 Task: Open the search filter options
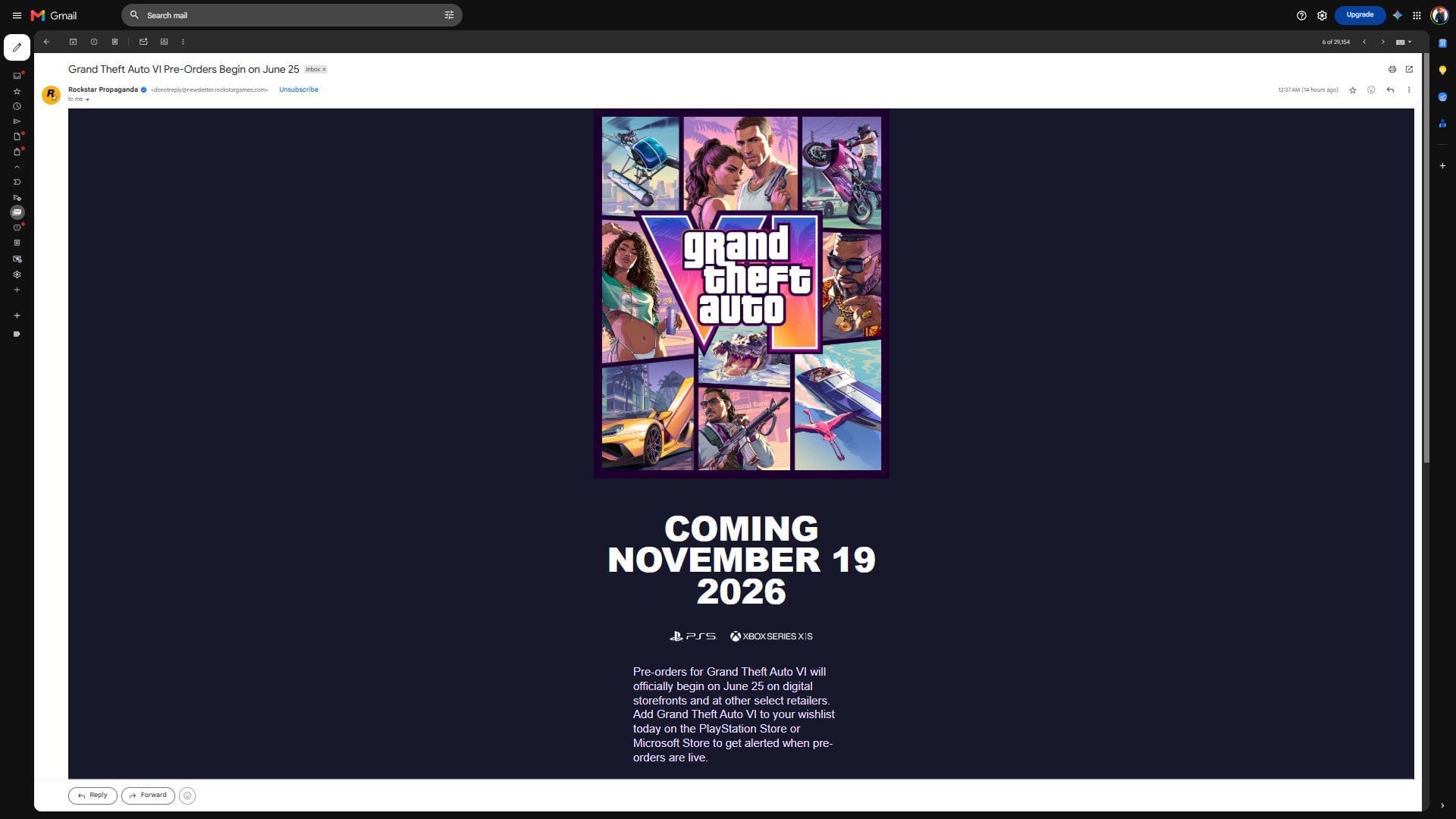(x=449, y=15)
